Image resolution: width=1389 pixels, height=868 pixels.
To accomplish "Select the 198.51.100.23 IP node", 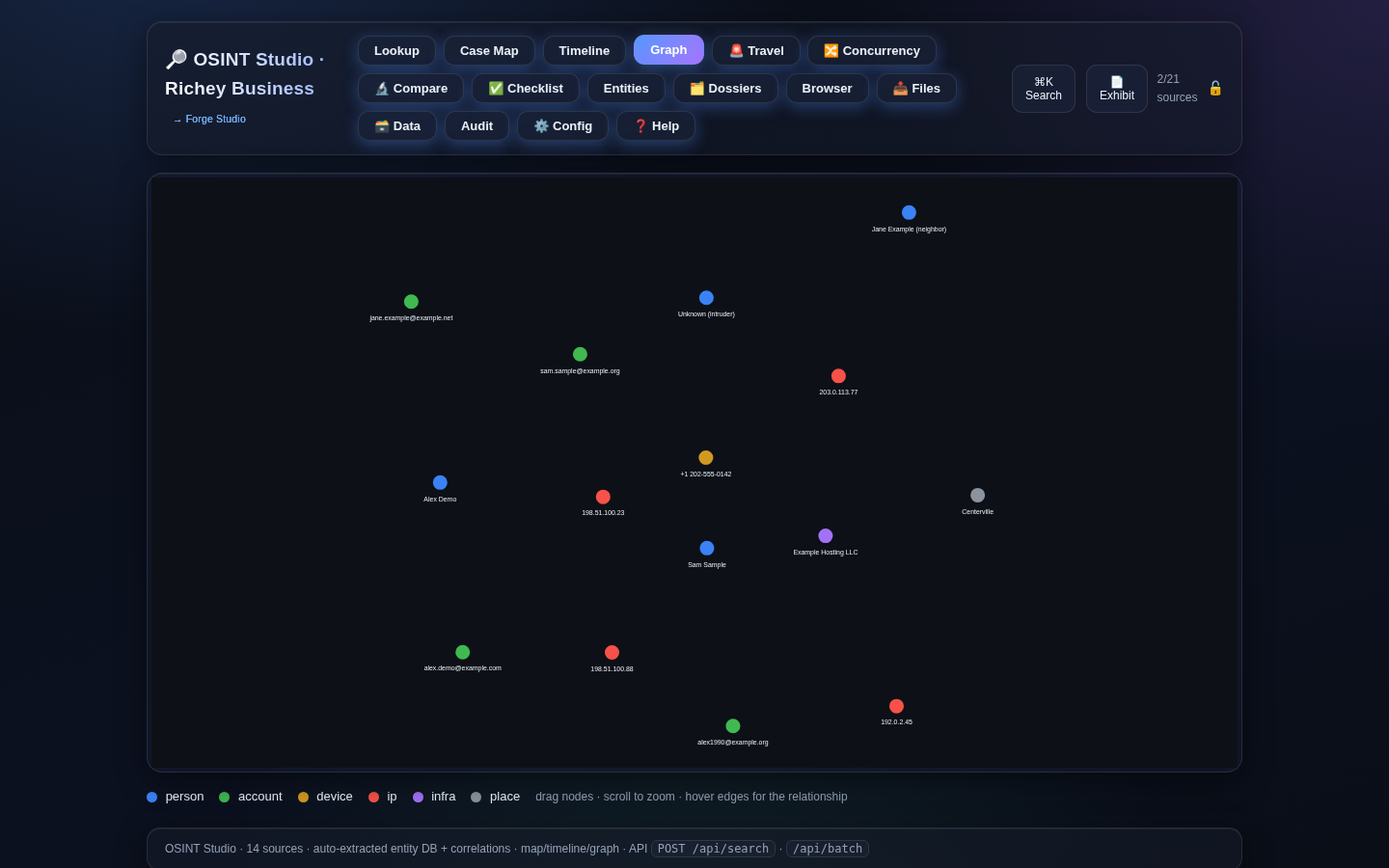I will click(603, 497).
